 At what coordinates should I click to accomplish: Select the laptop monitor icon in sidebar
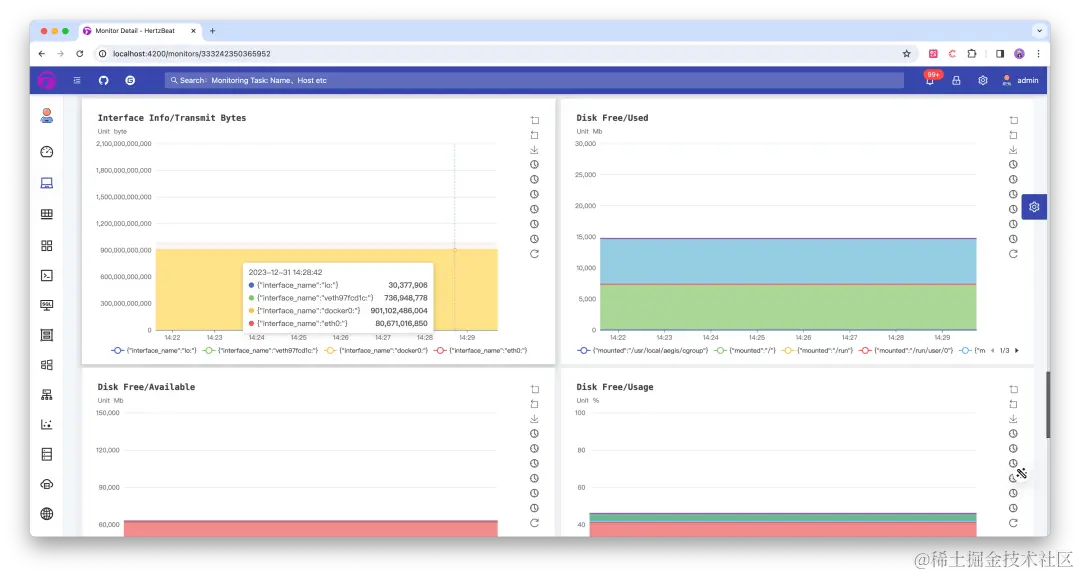pyautogui.click(x=46, y=183)
